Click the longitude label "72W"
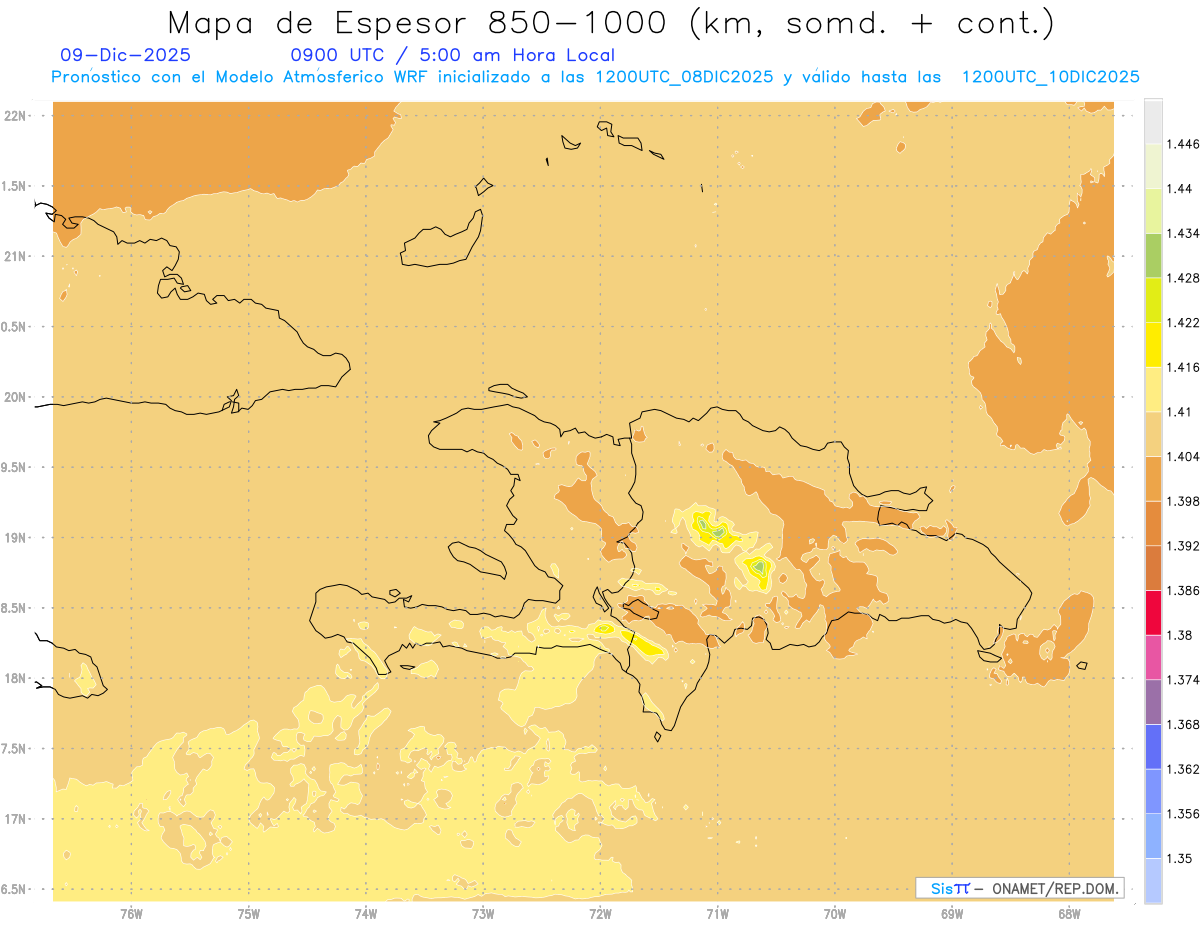This screenshot has width=1200, height=927. pos(600,914)
